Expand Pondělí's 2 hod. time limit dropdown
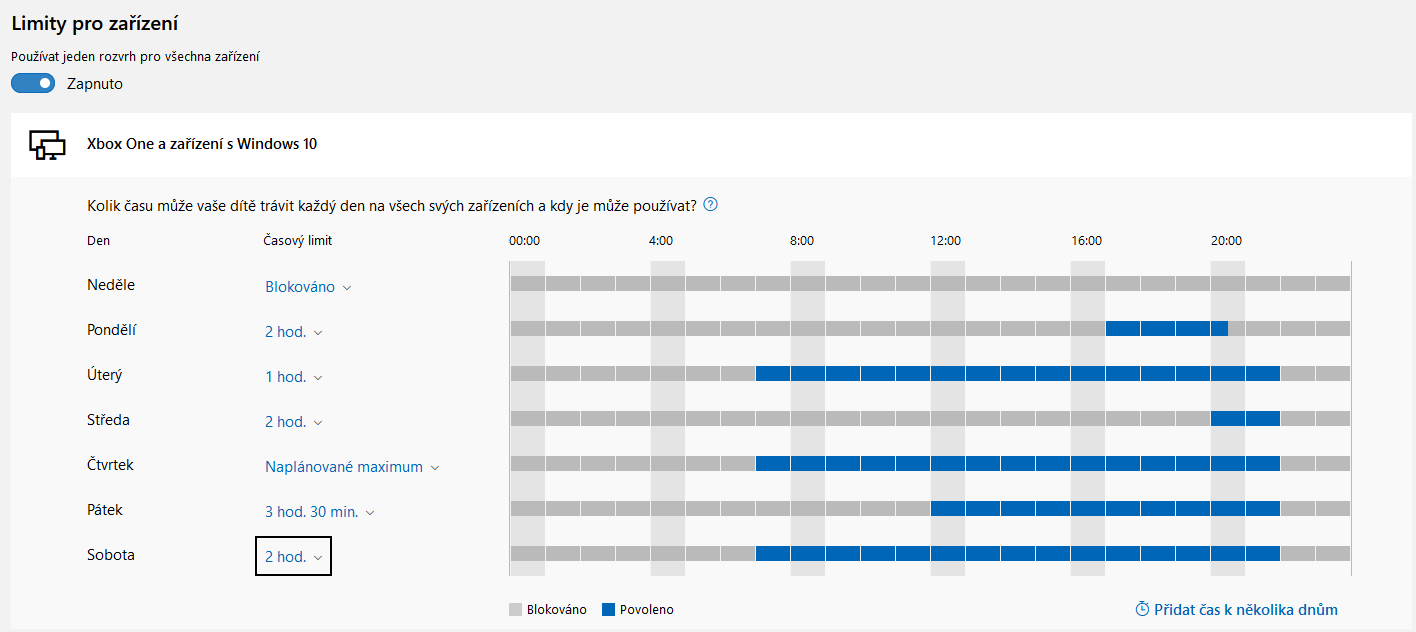Viewport: 1416px width, 632px height. click(x=293, y=332)
